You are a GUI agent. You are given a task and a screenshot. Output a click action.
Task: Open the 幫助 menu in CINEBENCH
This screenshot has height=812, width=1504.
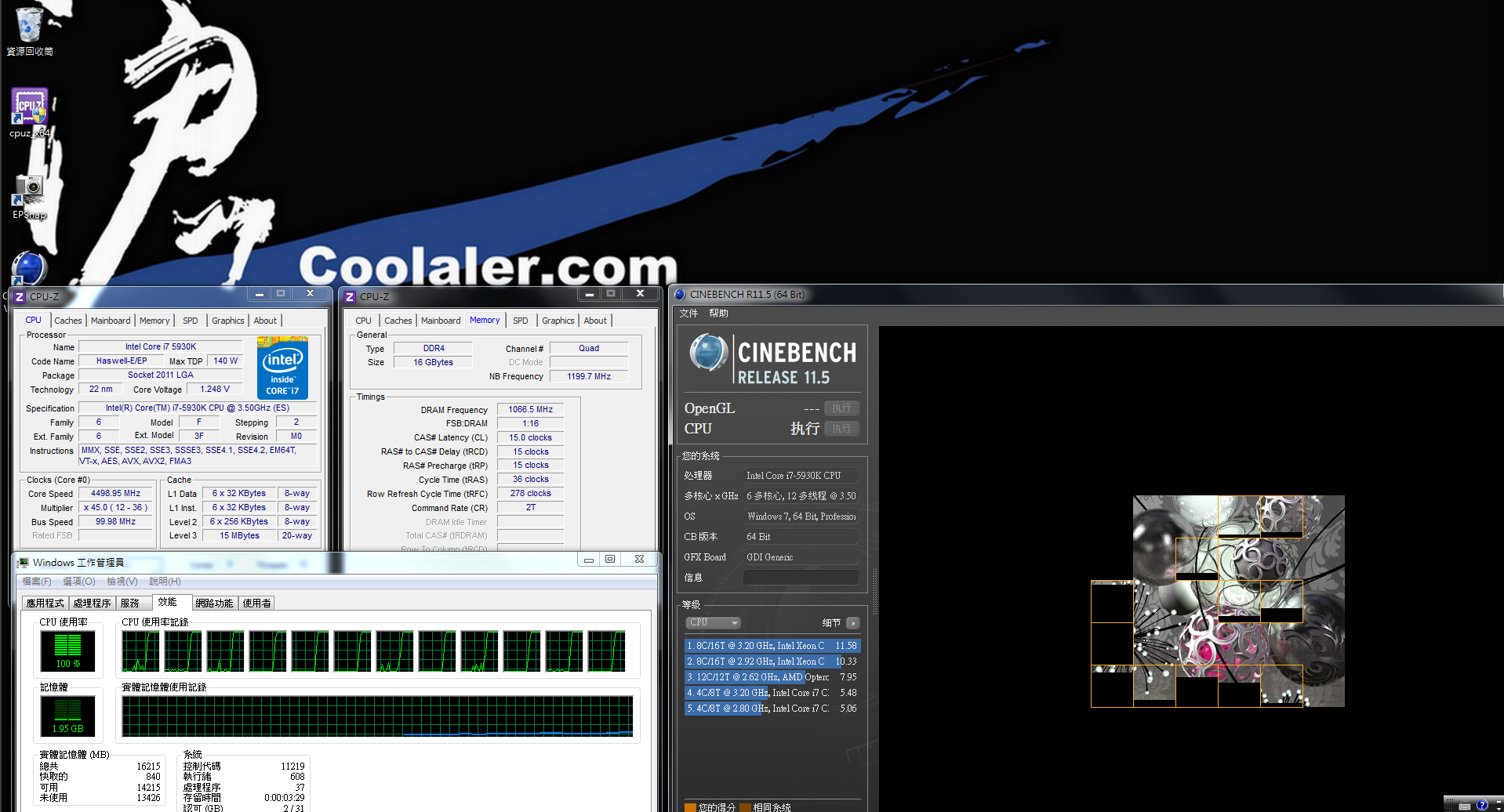coord(719,314)
